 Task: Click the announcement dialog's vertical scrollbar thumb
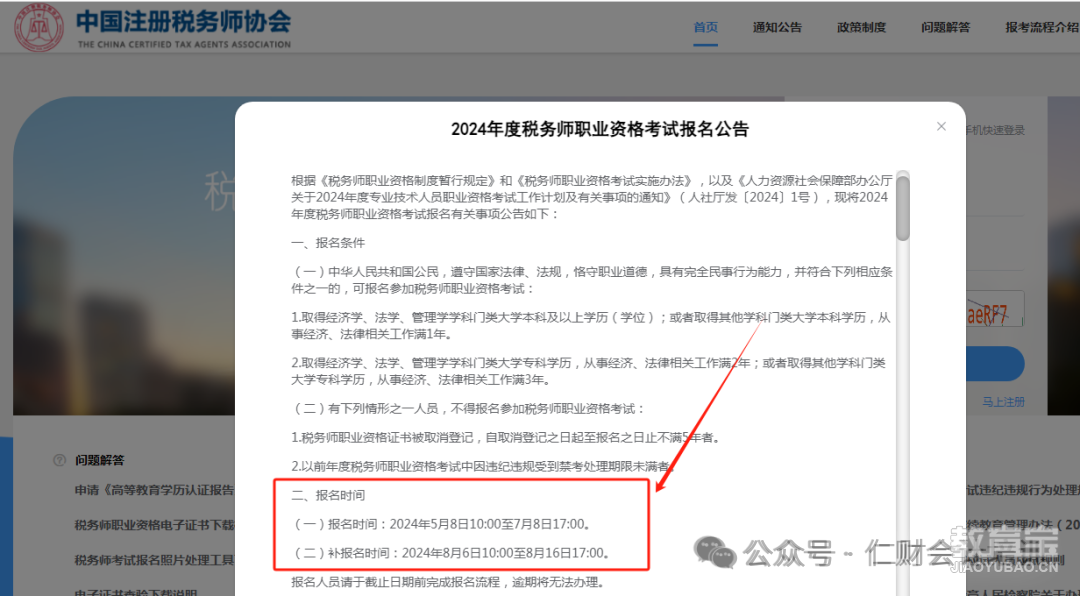[x=902, y=207]
